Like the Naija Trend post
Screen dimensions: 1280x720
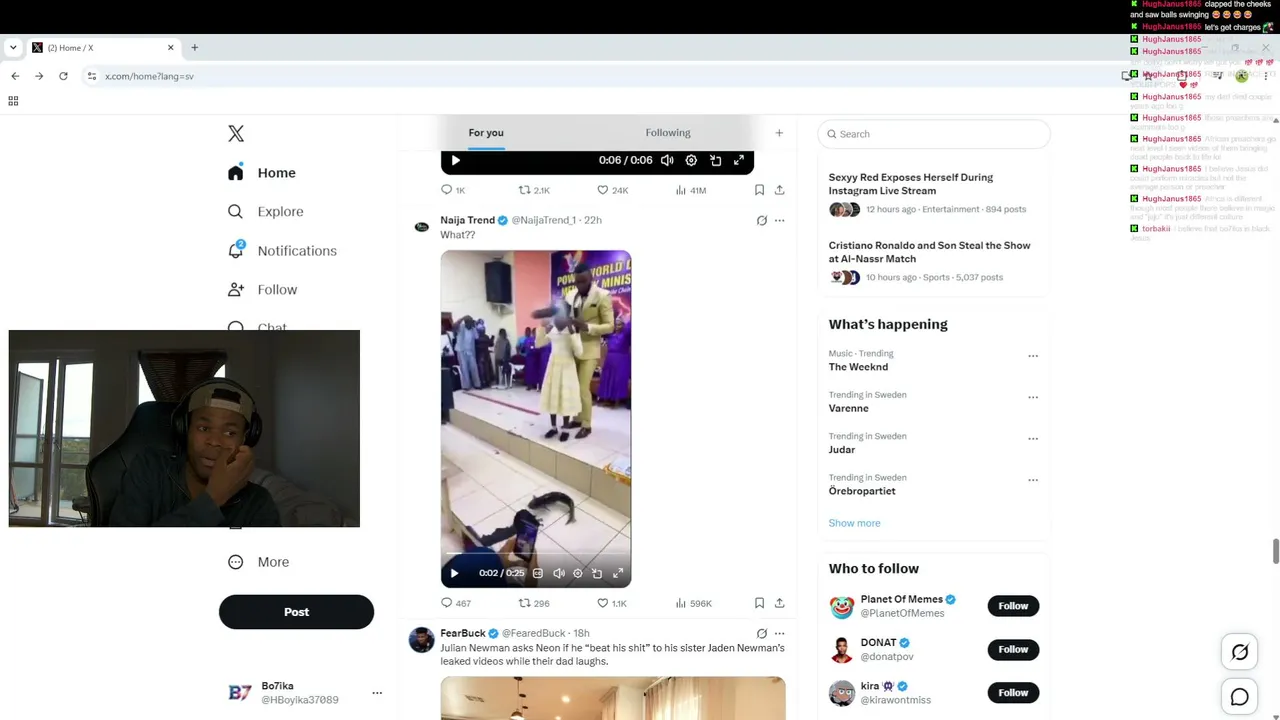[x=612, y=603]
